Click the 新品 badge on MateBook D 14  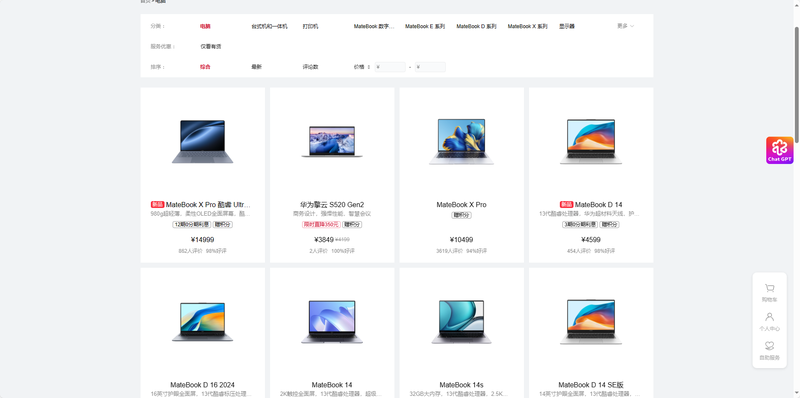(566, 205)
